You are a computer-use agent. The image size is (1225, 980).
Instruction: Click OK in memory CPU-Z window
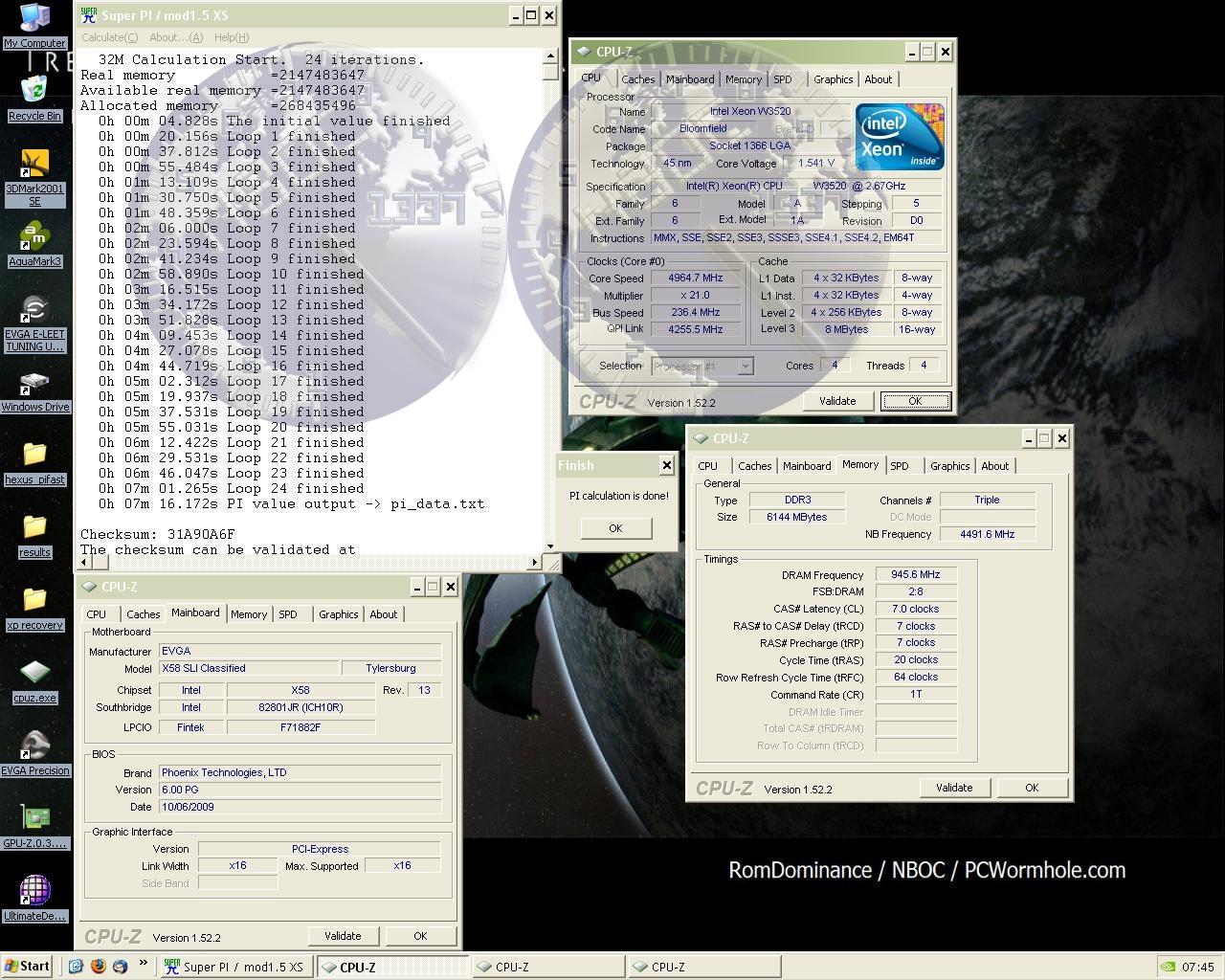coord(1032,788)
